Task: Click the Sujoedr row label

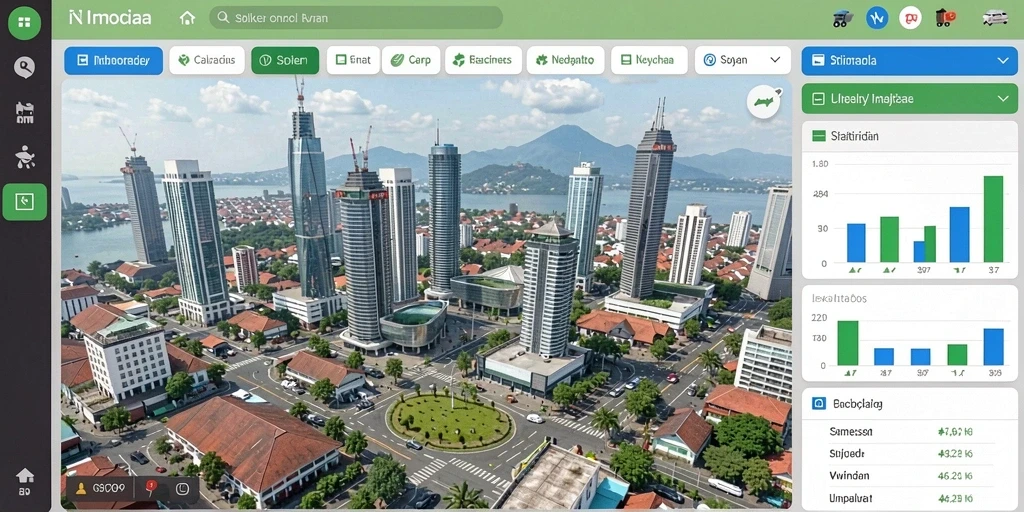Action: click(x=847, y=453)
